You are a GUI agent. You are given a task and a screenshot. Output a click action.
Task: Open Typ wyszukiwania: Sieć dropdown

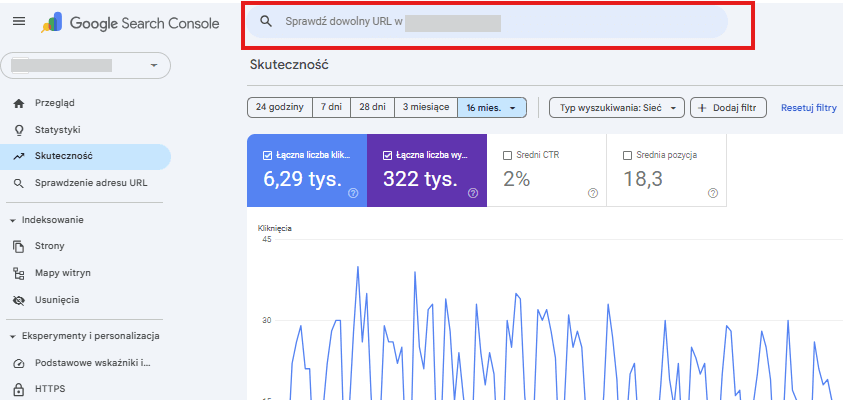pyautogui.click(x=617, y=108)
